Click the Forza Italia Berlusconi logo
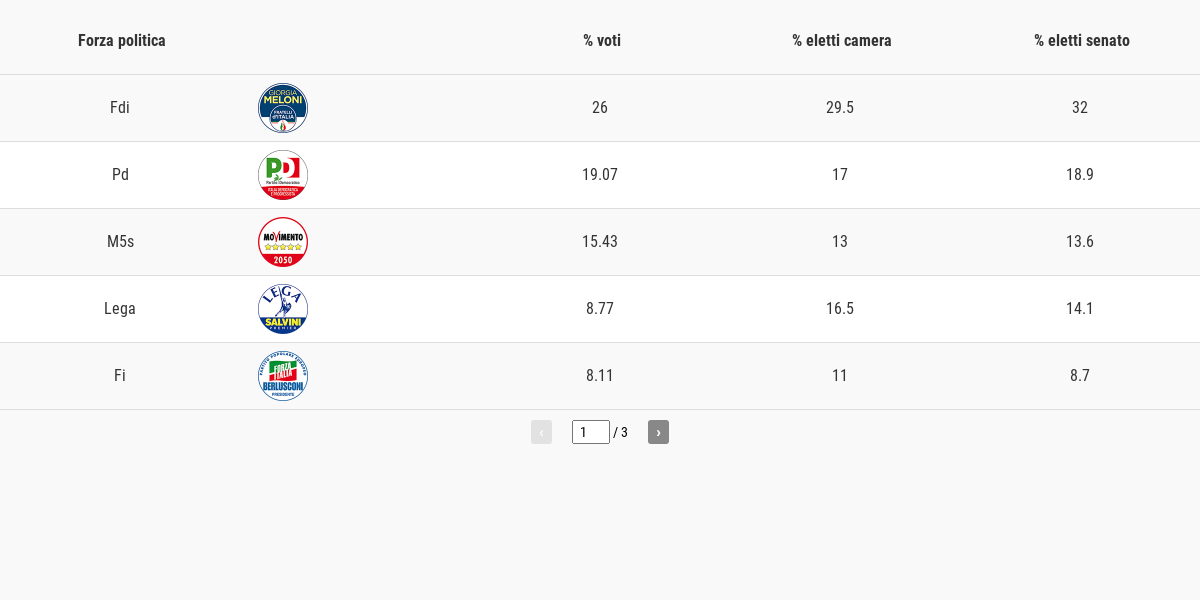The height and width of the screenshot is (600, 1200). click(283, 376)
